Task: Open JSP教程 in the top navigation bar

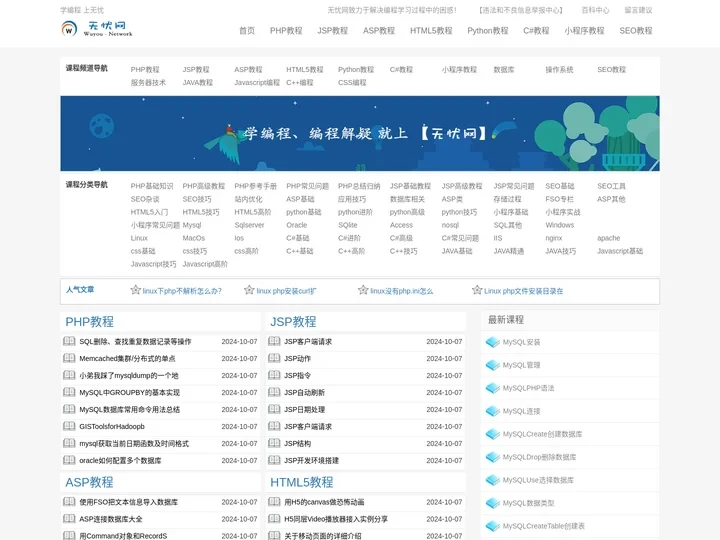Action: point(332,30)
